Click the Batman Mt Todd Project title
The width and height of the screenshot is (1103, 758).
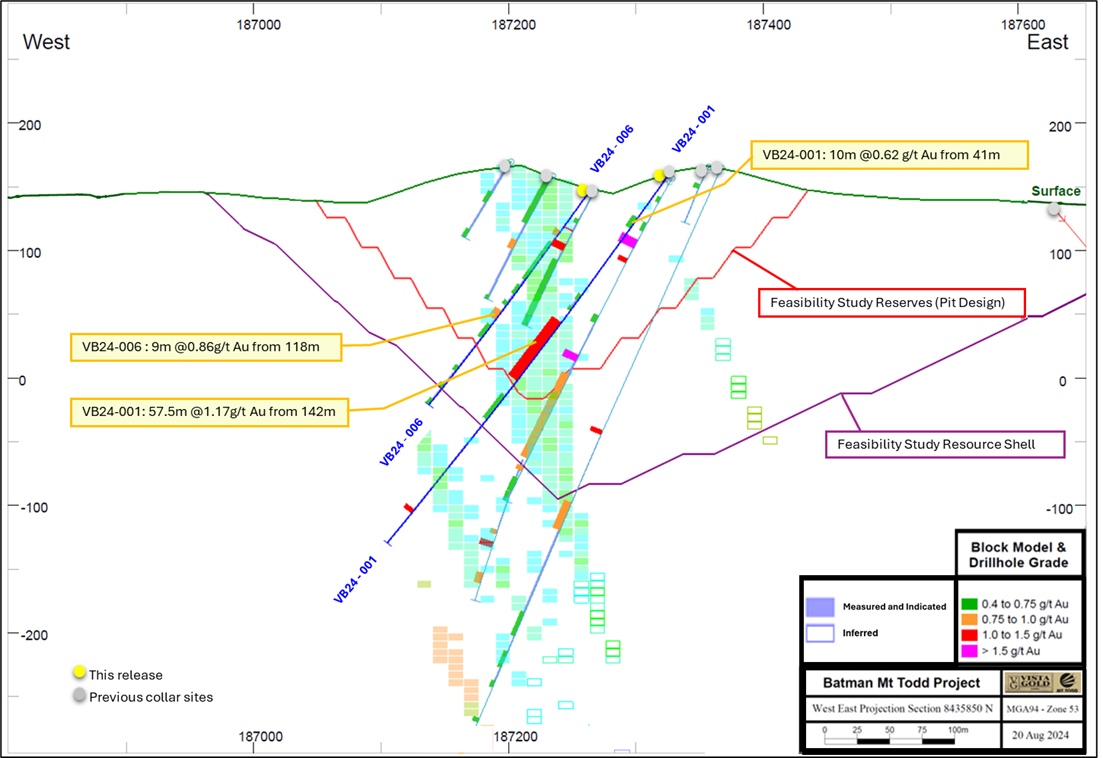[899, 684]
